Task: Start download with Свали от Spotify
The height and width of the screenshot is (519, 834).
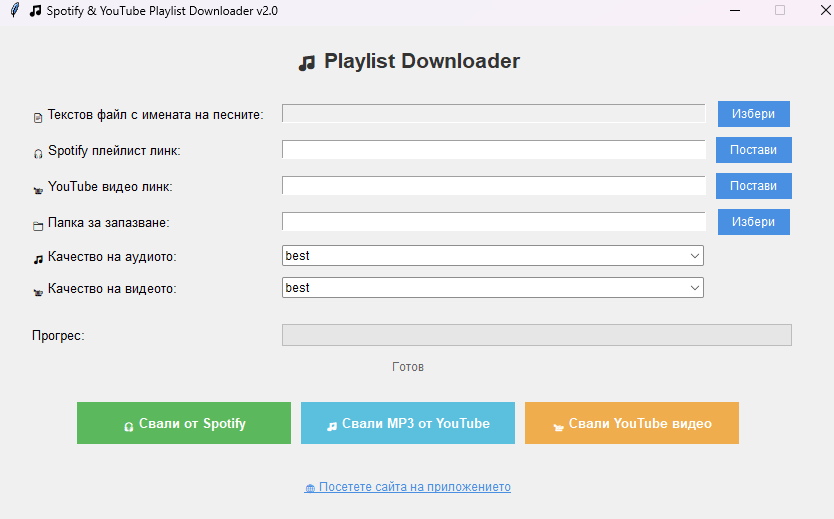Action: point(184,423)
